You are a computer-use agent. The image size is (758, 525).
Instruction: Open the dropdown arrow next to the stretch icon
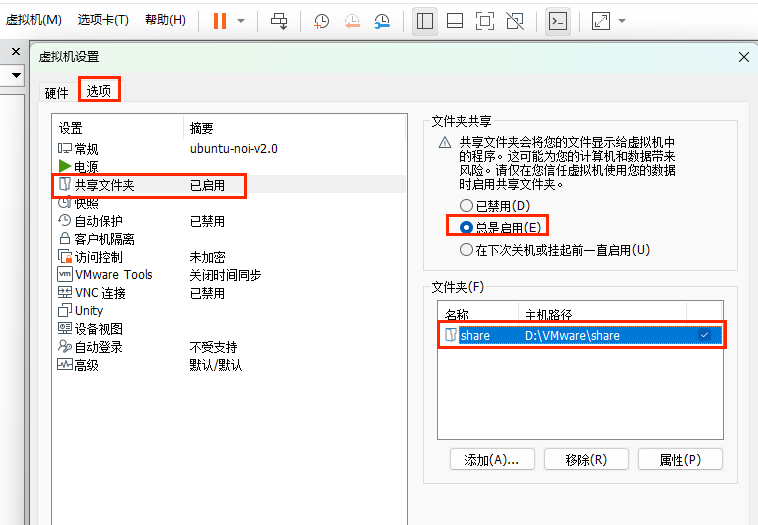pyautogui.click(x=622, y=21)
